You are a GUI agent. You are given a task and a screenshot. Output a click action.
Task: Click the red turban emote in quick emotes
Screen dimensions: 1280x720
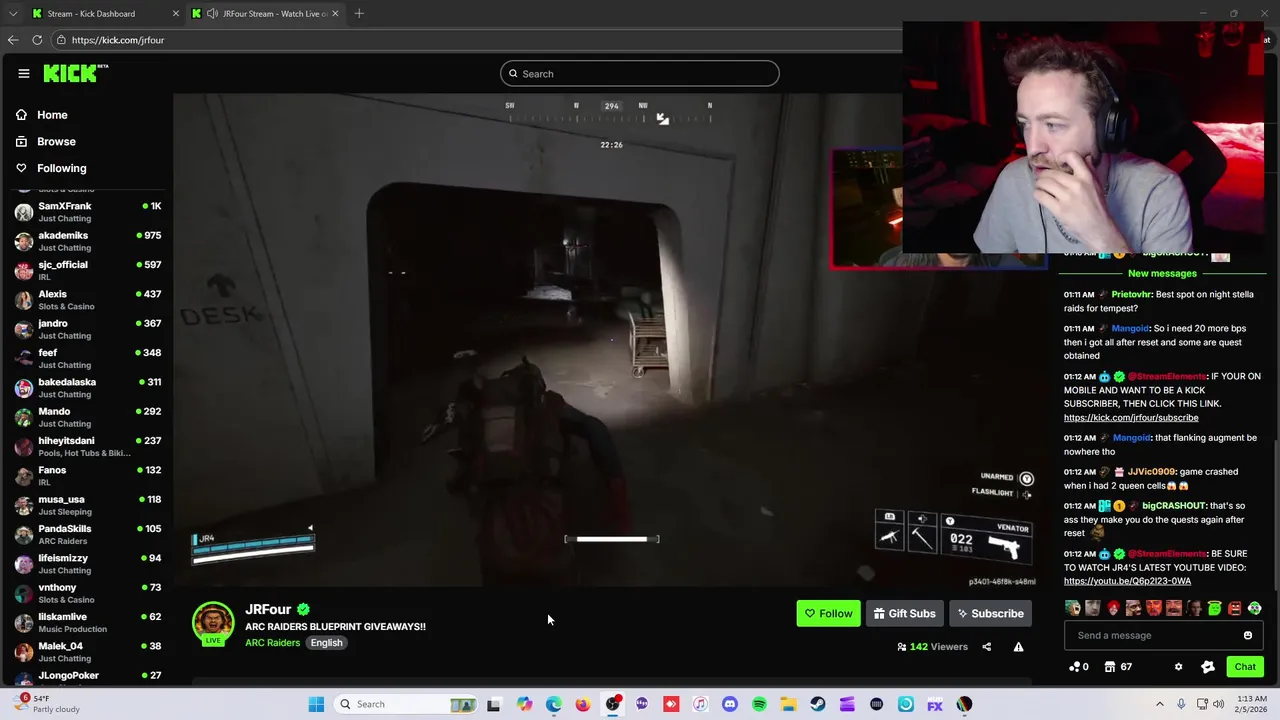coord(1113,608)
